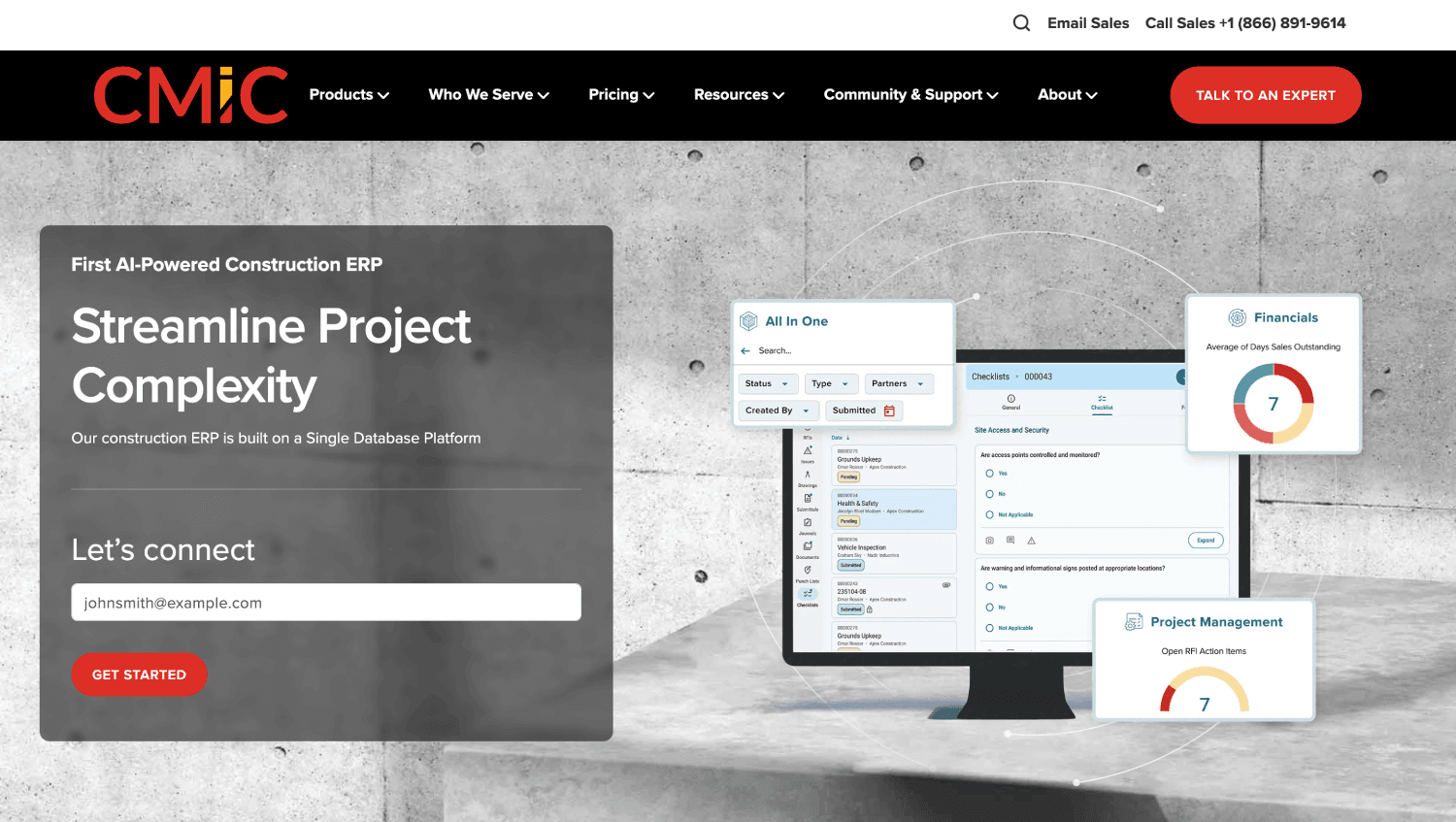The height and width of the screenshot is (822, 1456).
Task: Toggle the Date sort arrow
Action: tap(847, 438)
